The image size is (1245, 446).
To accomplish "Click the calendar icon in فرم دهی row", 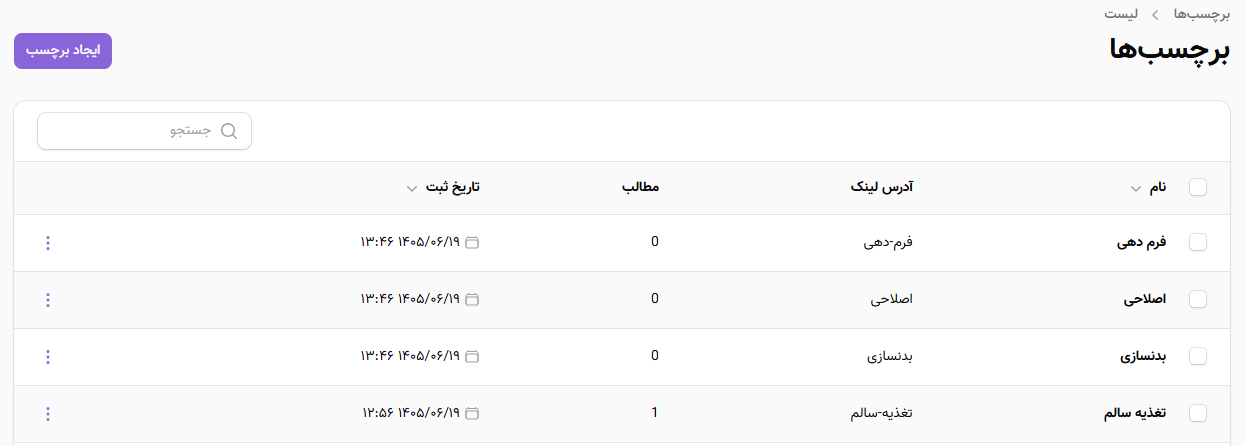I will click(x=473, y=243).
